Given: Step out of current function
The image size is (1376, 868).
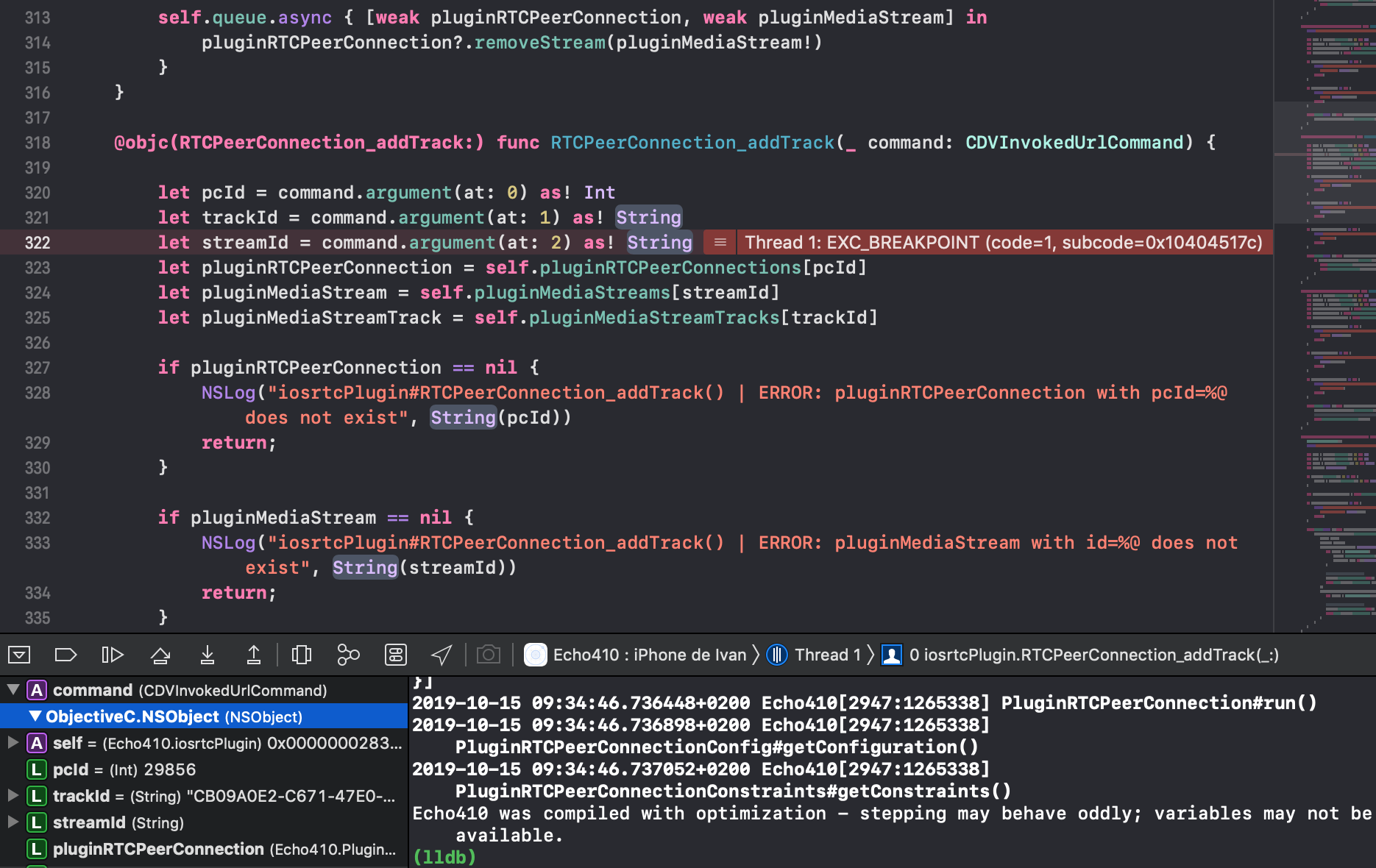Looking at the screenshot, I should click(254, 654).
